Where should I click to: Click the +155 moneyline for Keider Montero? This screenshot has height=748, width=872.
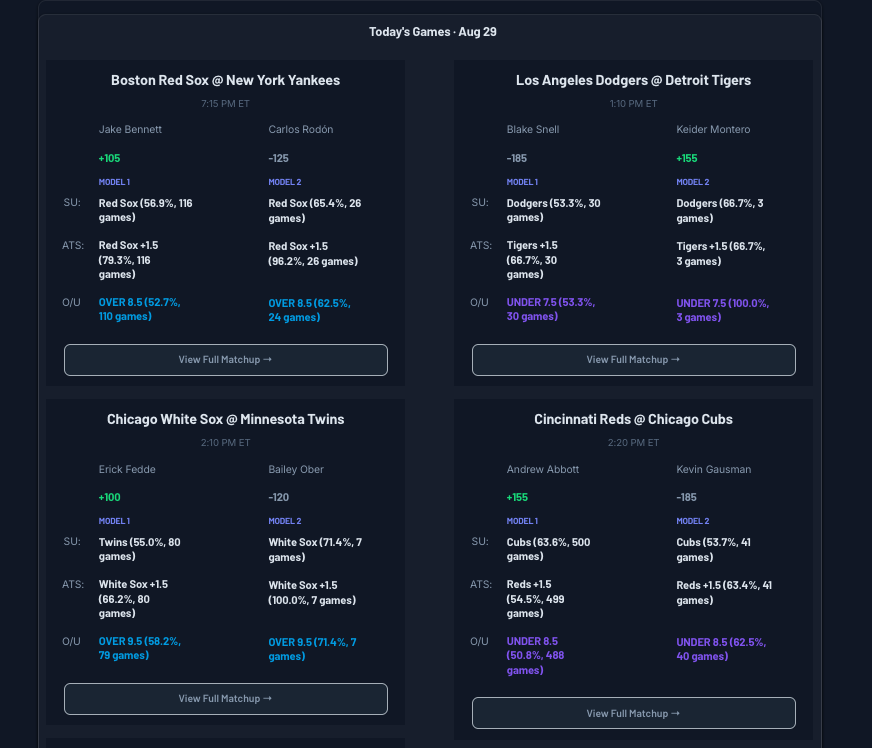coord(687,158)
